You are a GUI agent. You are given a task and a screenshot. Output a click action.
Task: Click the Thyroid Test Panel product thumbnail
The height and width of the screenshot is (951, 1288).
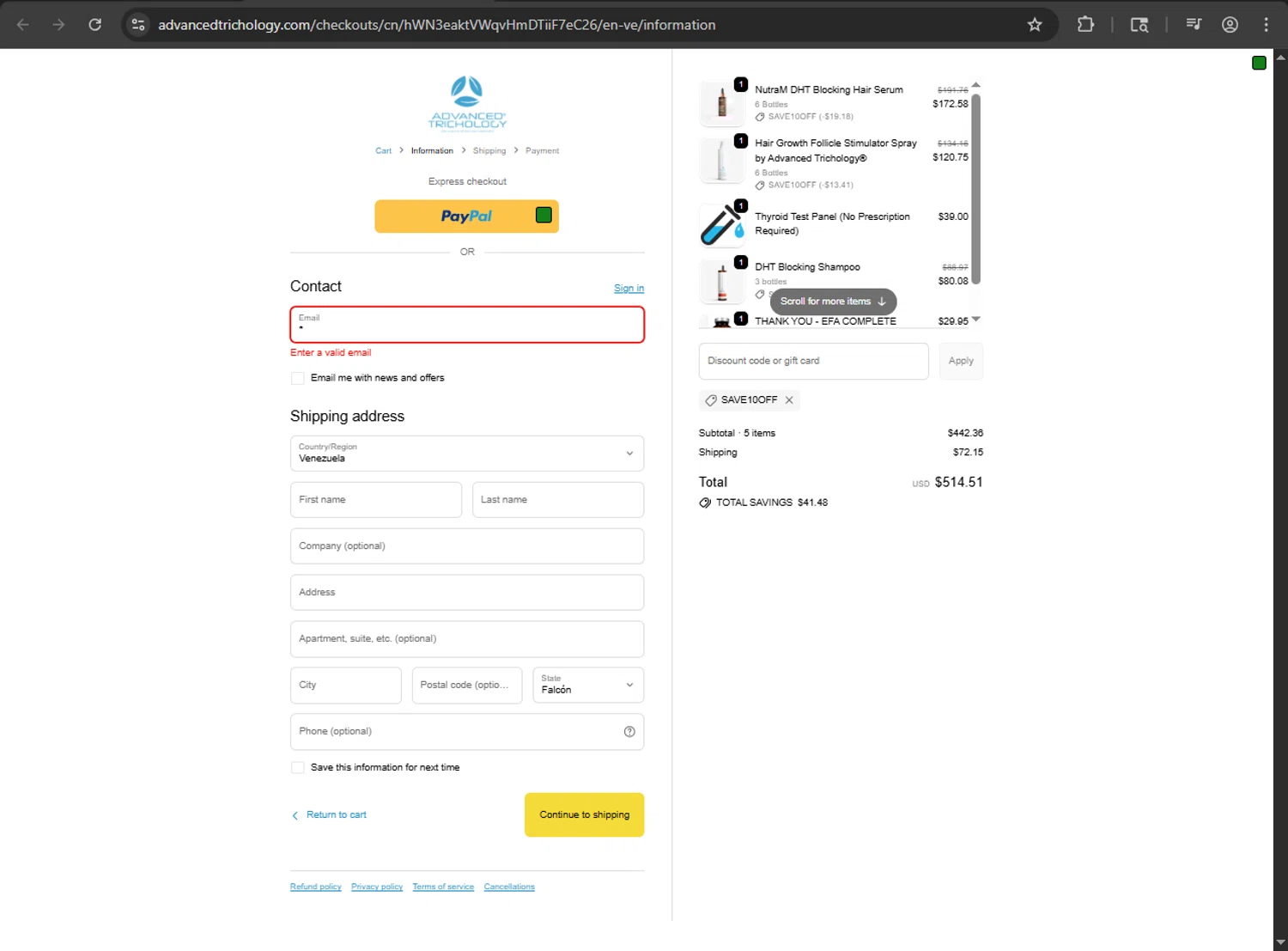pos(722,225)
